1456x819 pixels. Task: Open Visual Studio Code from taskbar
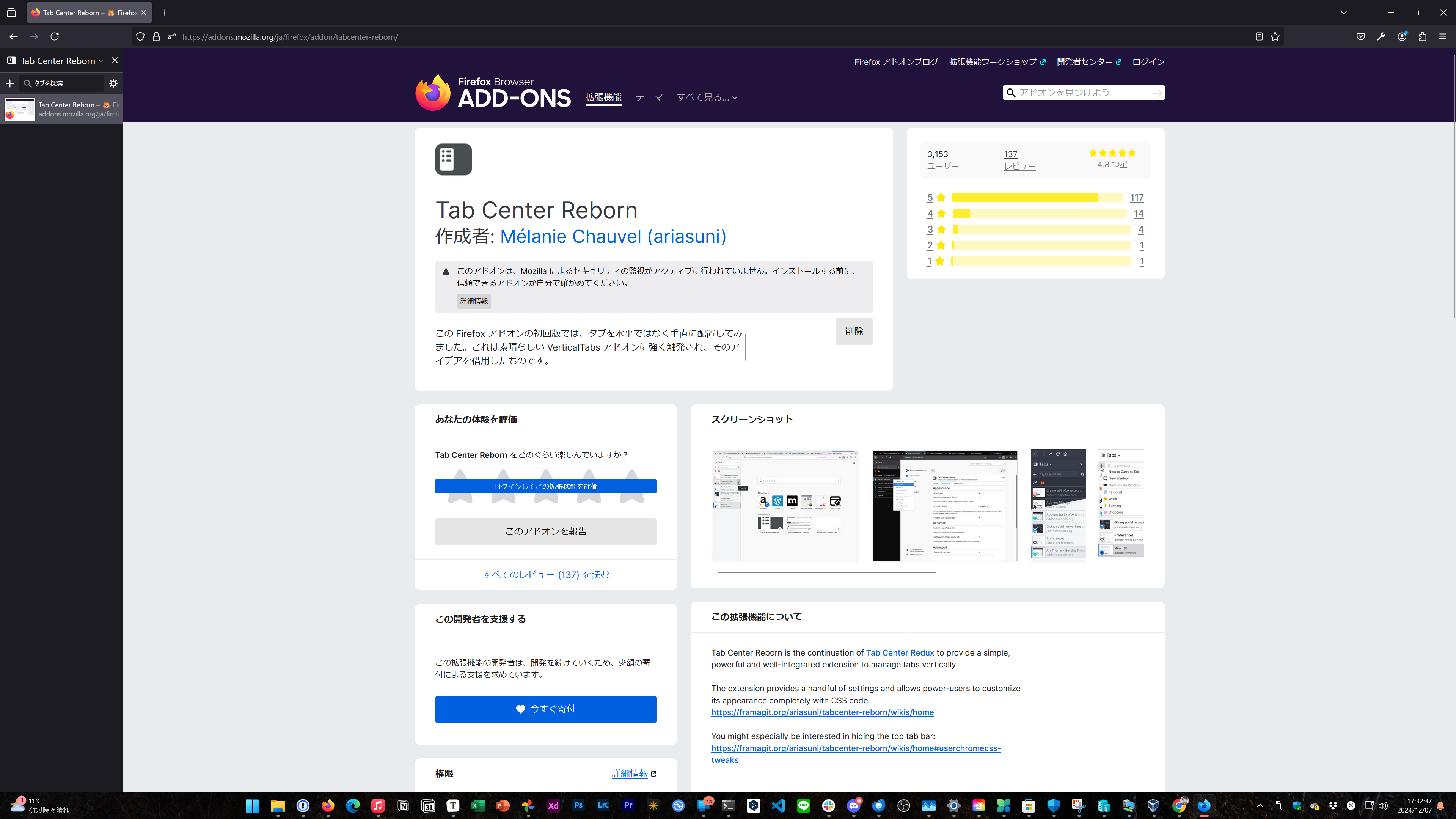778,805
